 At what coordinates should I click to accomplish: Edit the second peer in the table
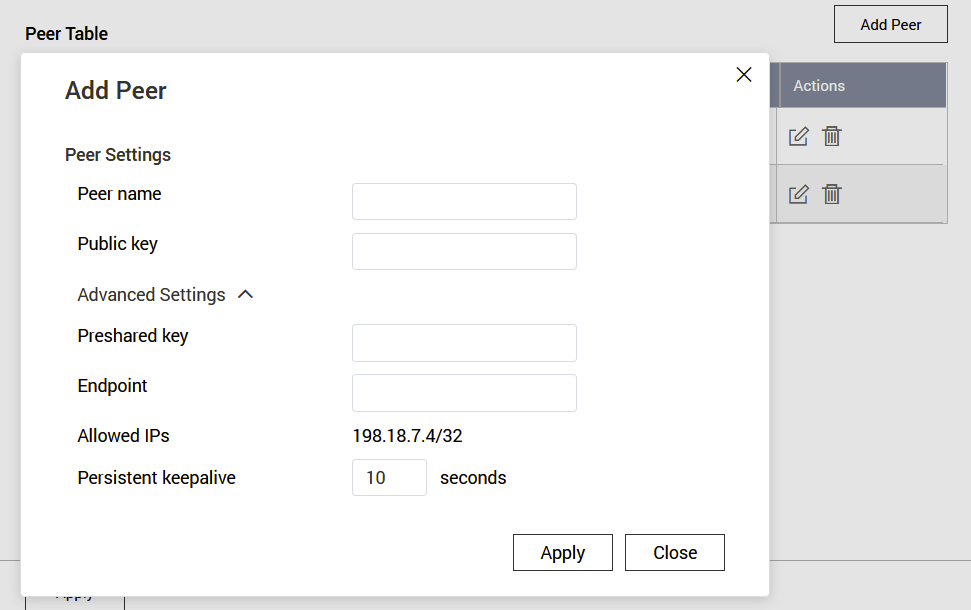pos(798,194)
